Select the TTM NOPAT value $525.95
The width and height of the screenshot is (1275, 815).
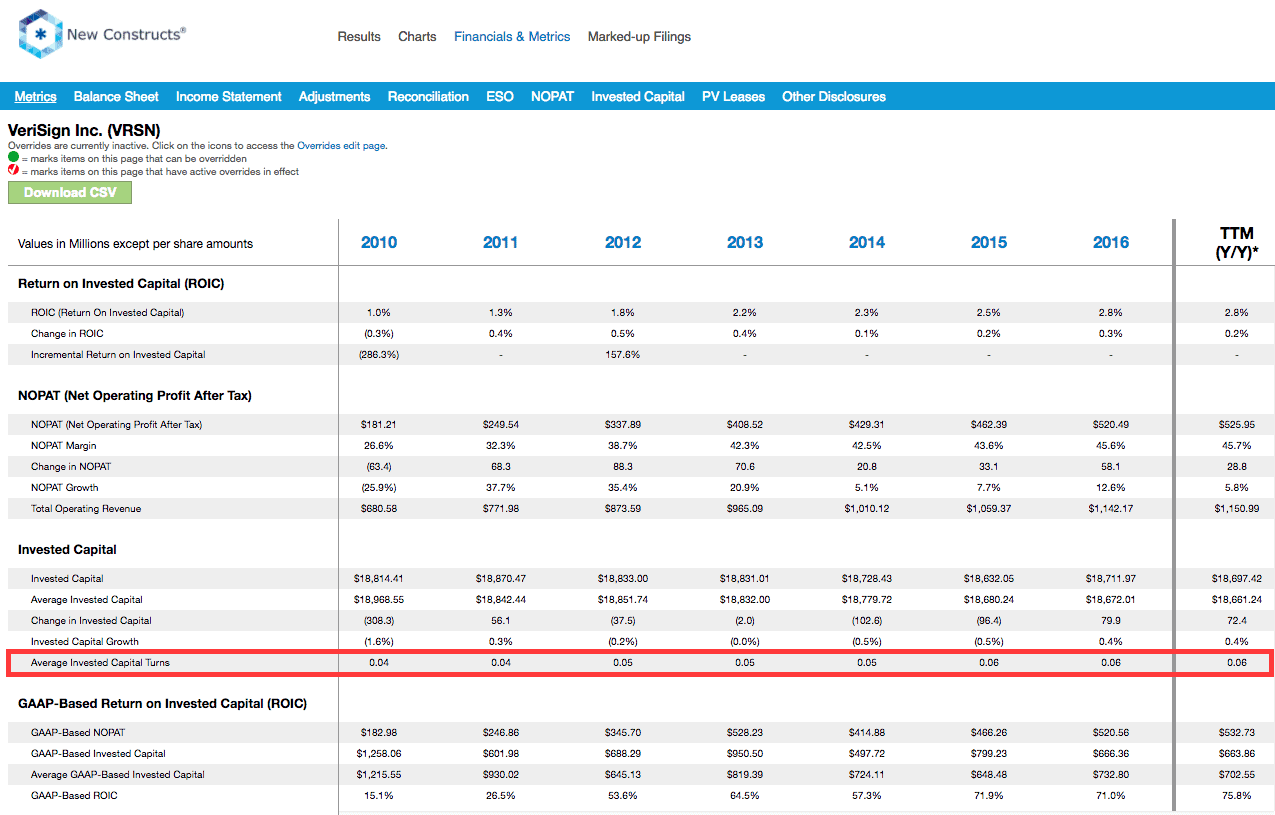pyautogui.click(x=1235, y=425)
